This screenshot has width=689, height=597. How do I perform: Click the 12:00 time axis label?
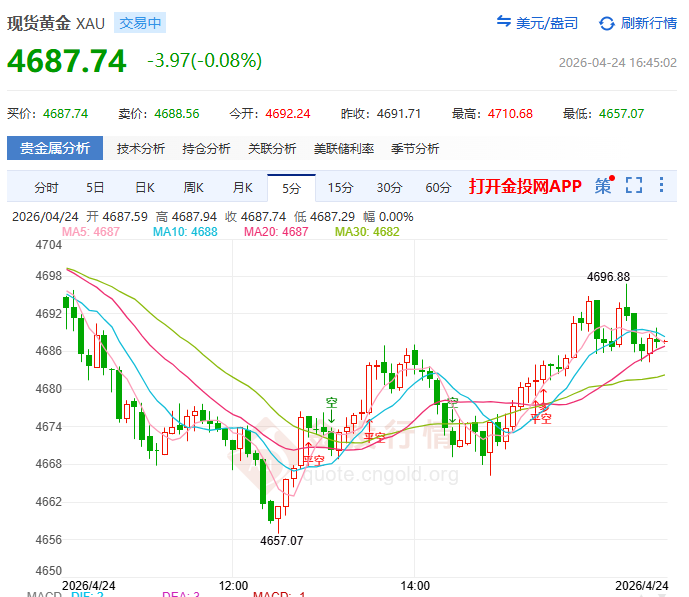pyautogui.click(x=233, y=586)
